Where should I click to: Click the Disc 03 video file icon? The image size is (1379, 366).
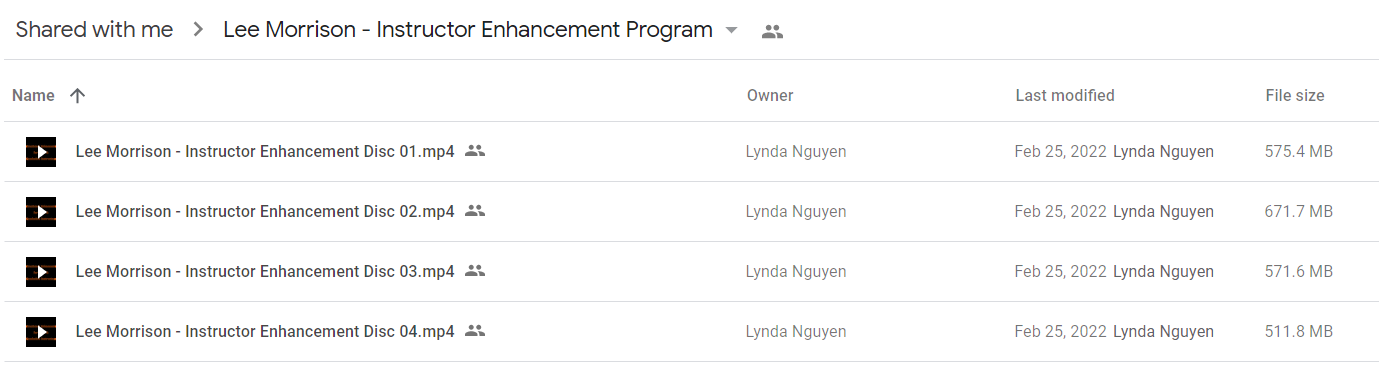click(x=41, y=272)
